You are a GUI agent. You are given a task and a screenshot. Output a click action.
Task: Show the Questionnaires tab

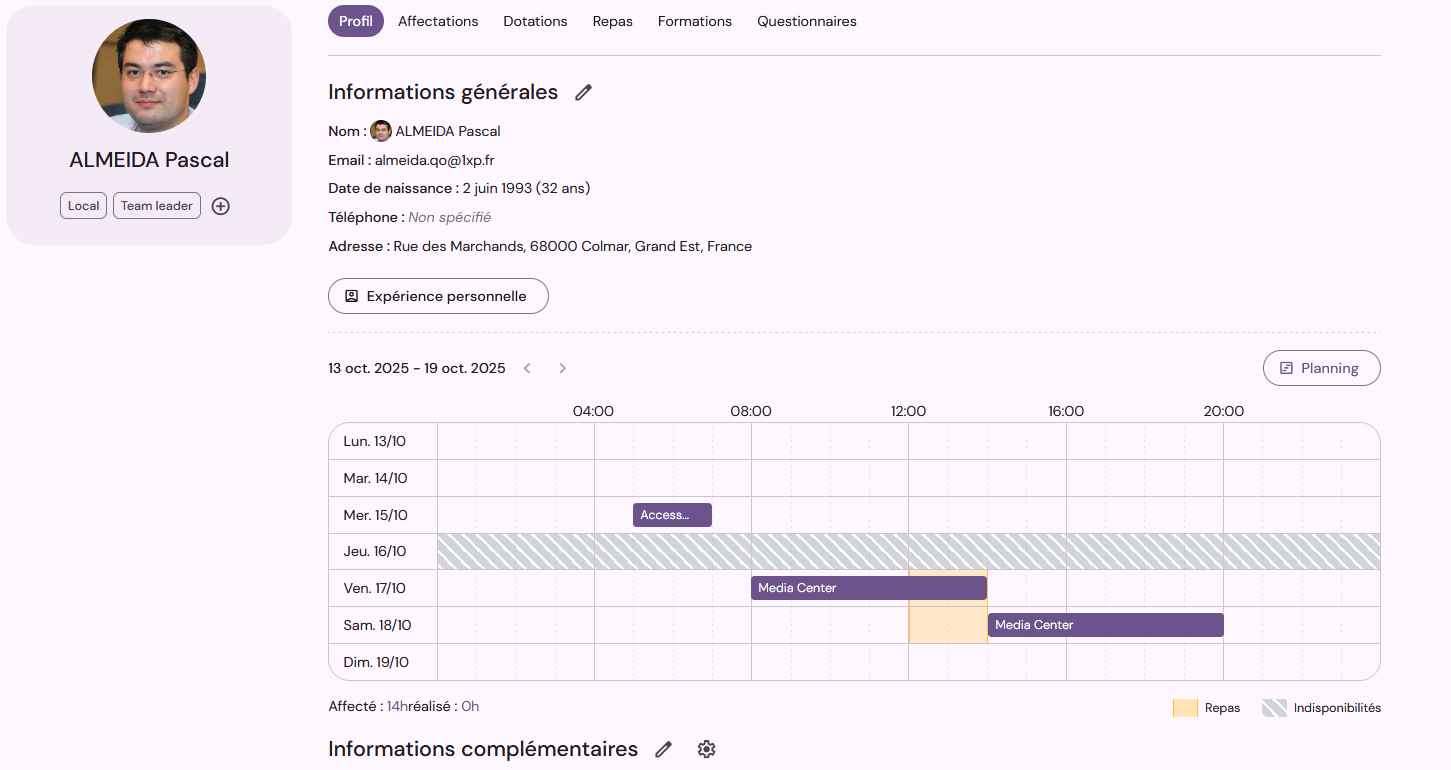(x=807, y=21)
